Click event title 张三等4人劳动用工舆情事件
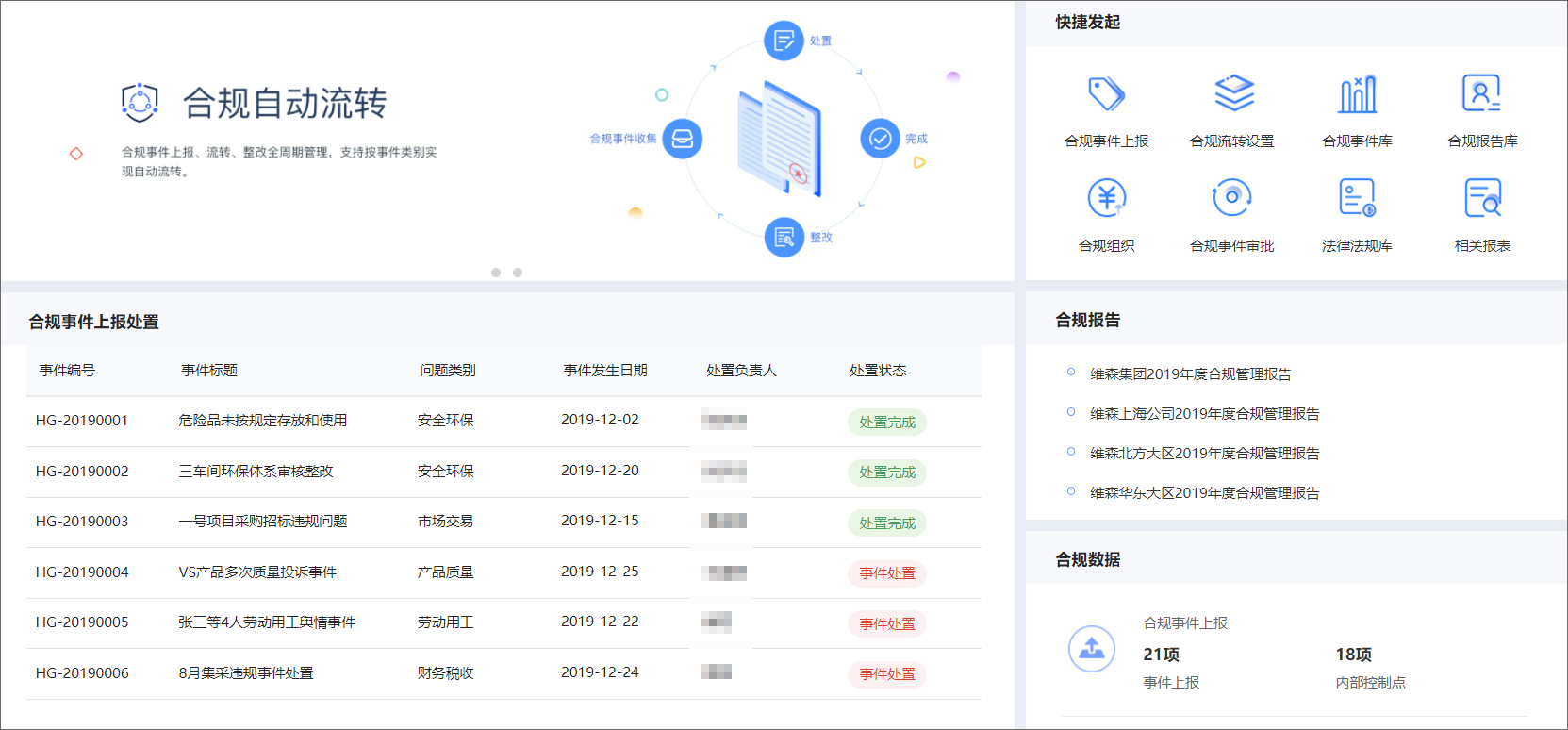 tap(267, 622)
